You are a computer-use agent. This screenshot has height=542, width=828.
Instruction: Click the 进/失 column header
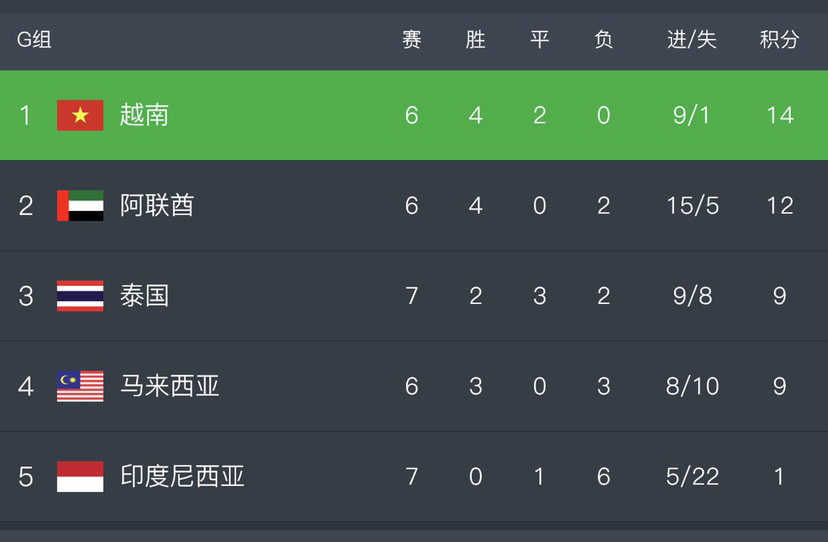(692, 40)
